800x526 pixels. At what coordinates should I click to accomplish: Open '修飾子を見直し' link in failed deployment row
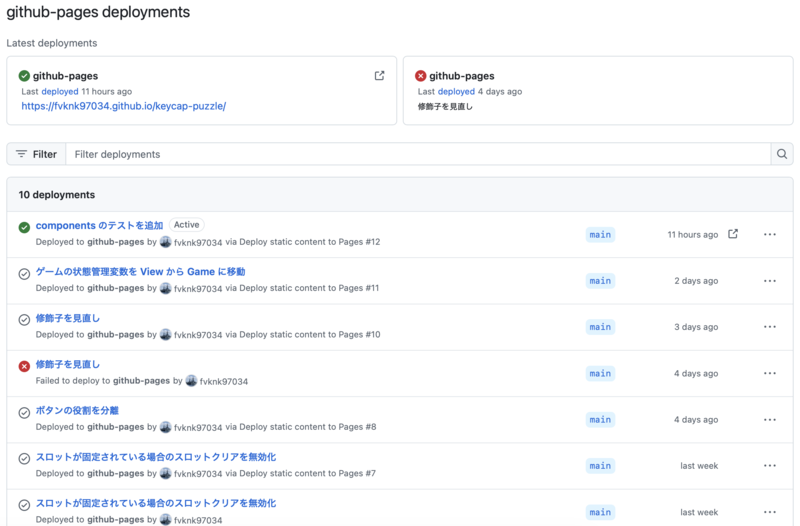(x=67, y=364)
